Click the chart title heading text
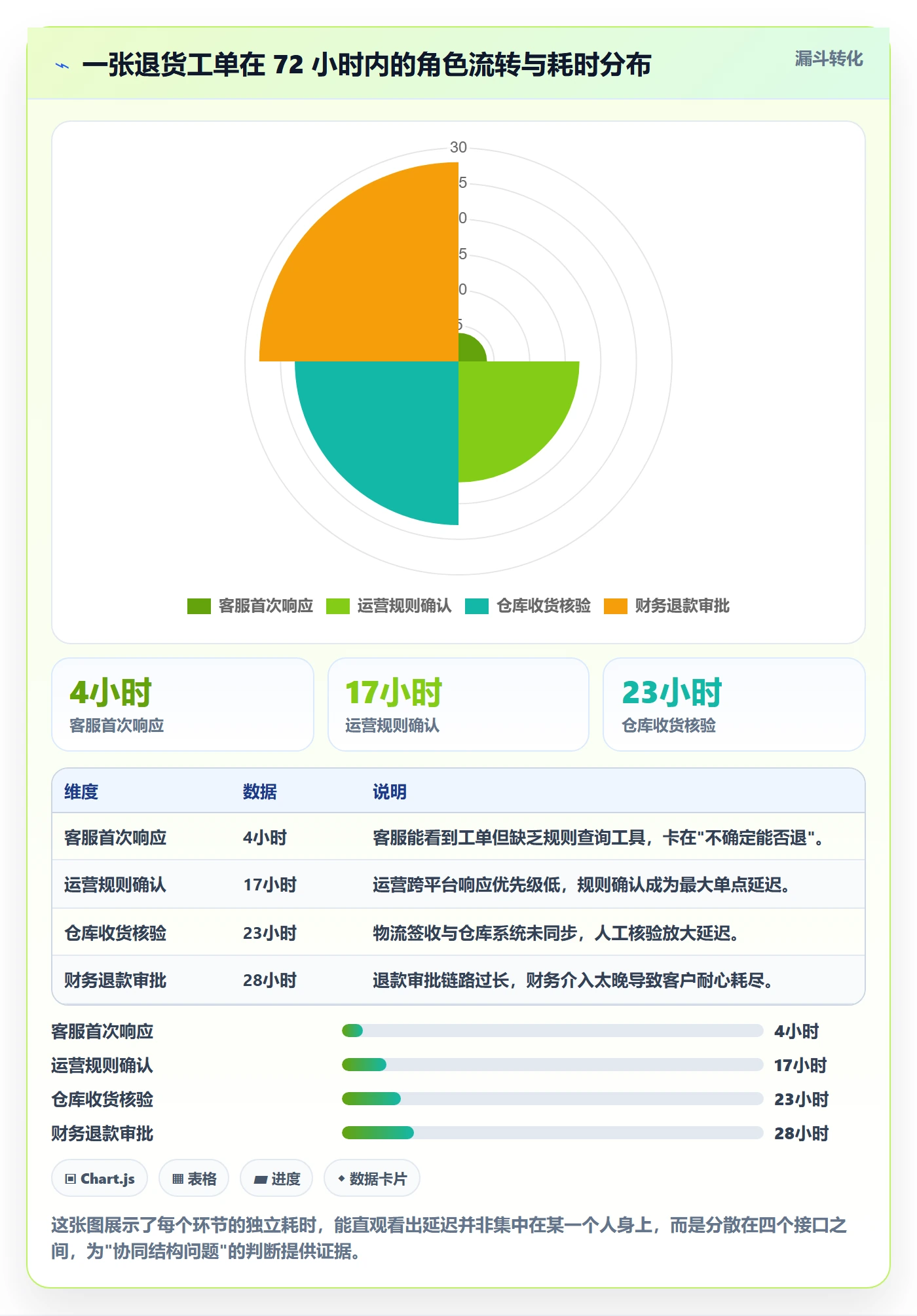 pyautogui.click(x=367, y=65)
